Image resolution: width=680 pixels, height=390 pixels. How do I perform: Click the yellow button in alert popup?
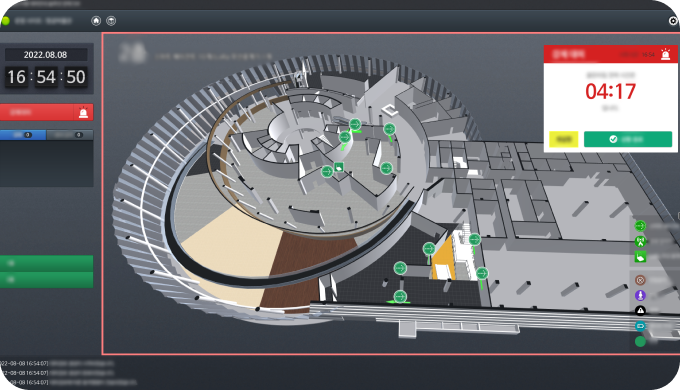[563, 139]
